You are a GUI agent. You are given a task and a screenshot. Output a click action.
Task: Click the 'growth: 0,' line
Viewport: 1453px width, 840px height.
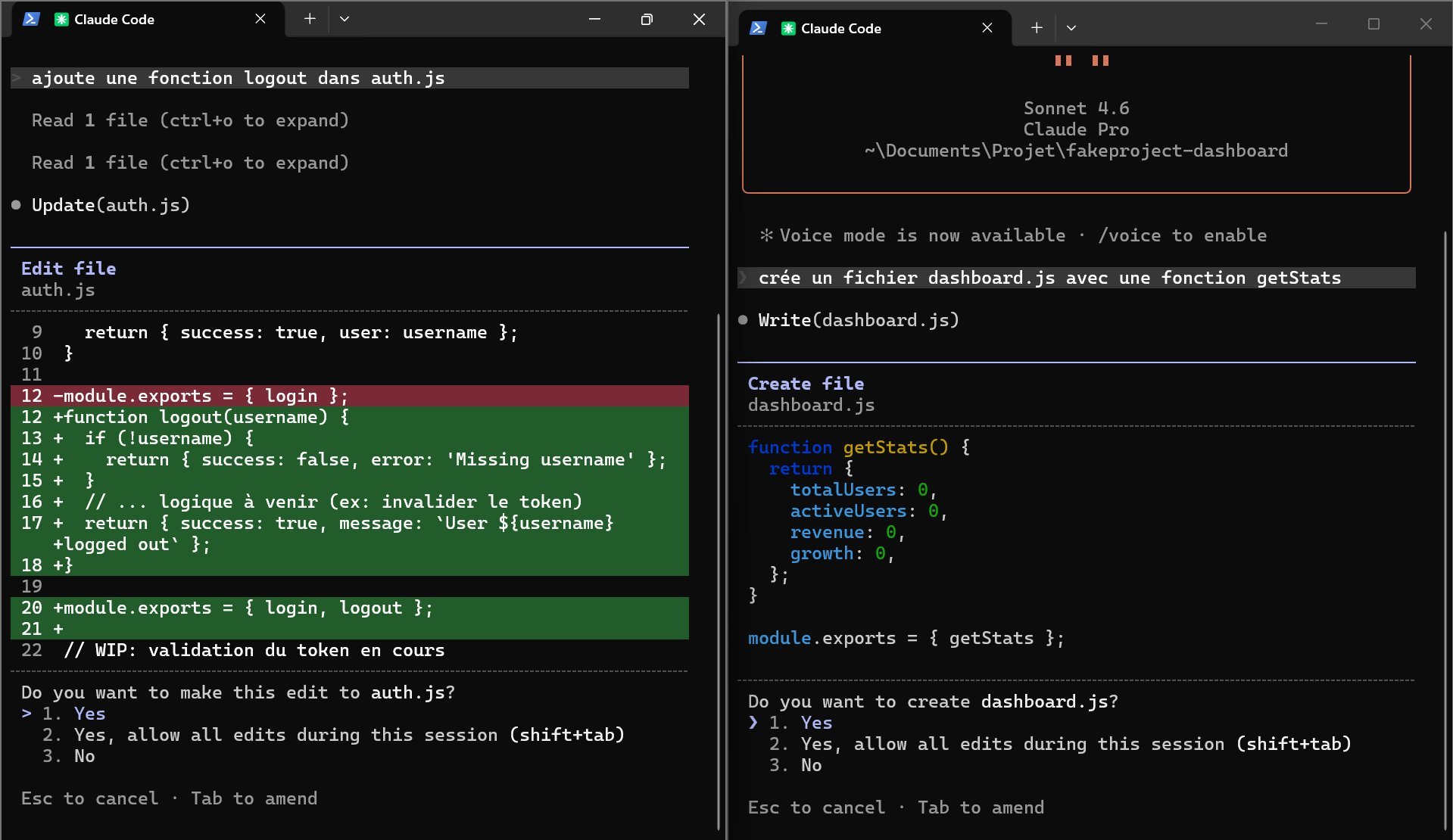[843, 553]
